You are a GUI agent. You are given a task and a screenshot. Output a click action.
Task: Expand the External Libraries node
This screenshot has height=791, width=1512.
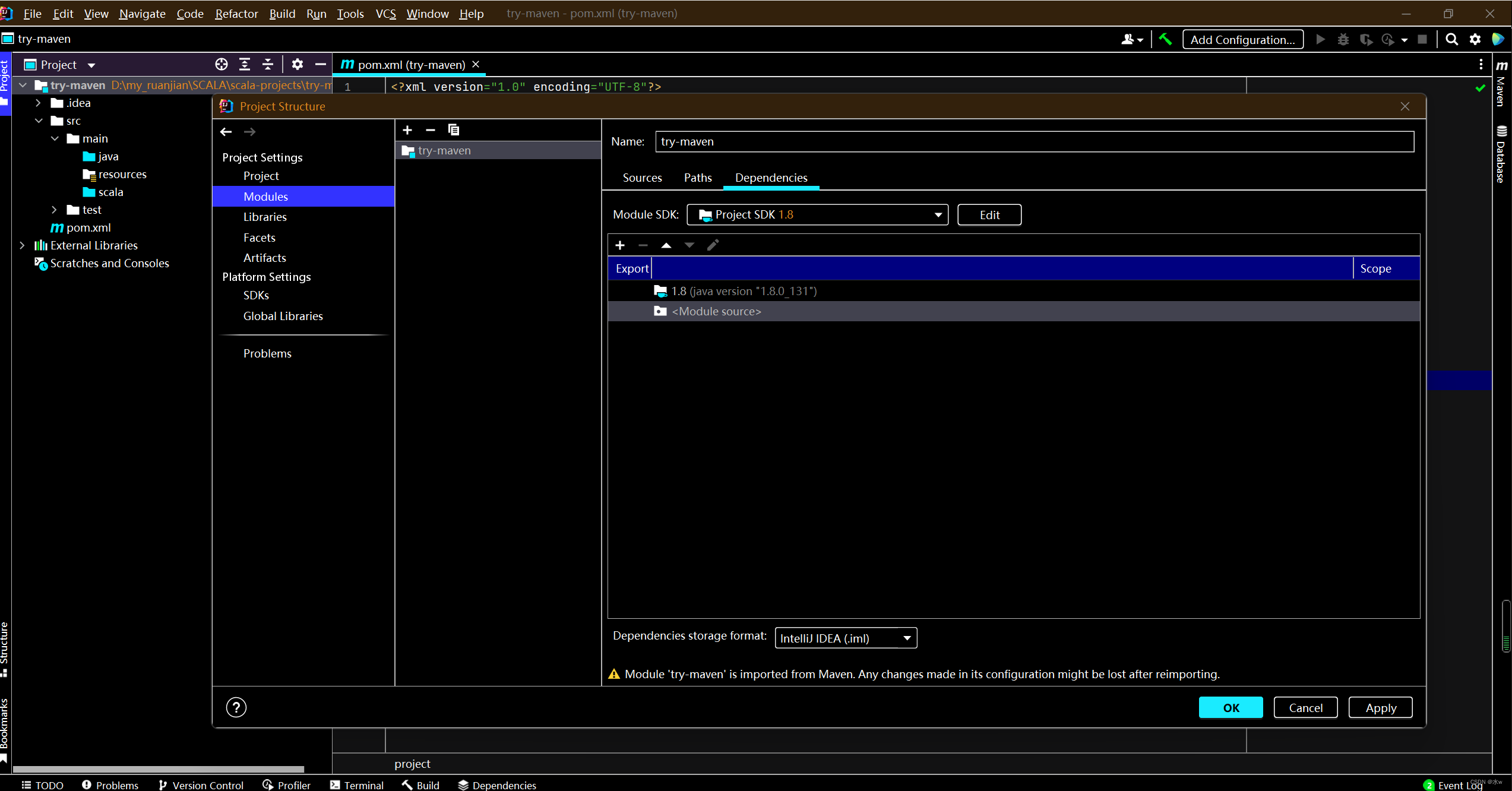click(x=23, y=245)
